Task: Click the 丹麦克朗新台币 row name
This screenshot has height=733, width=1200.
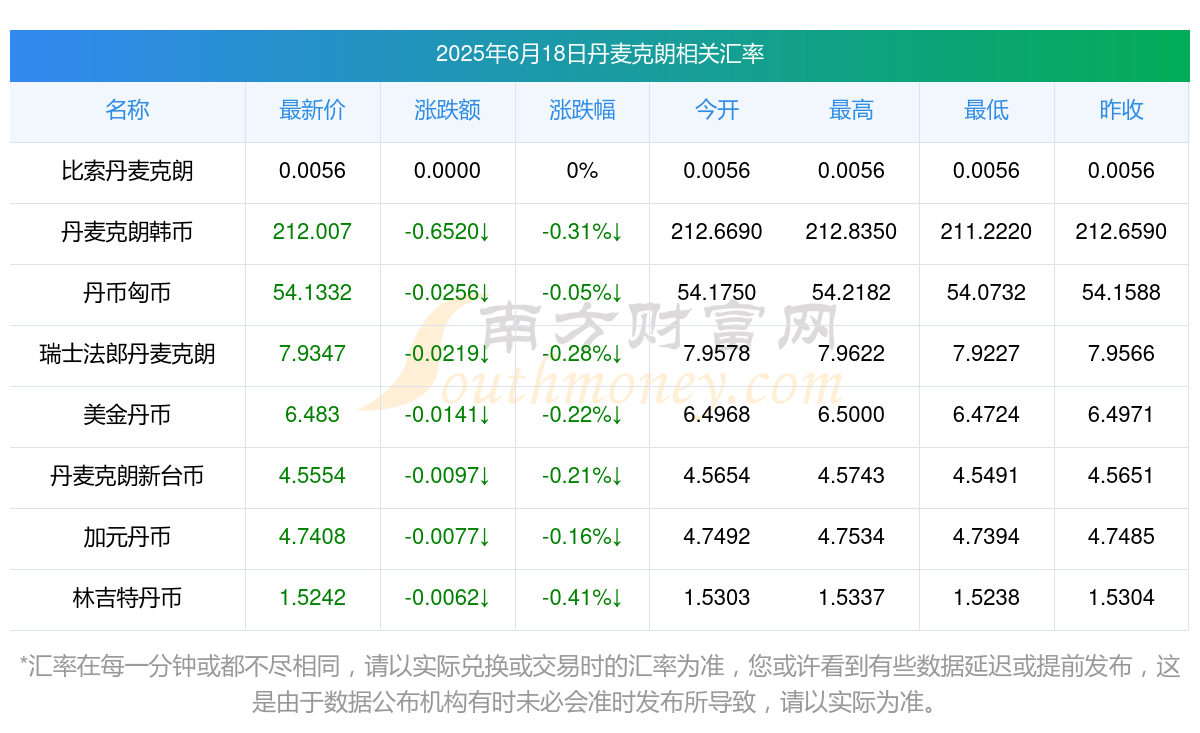Action: [127, 476]
